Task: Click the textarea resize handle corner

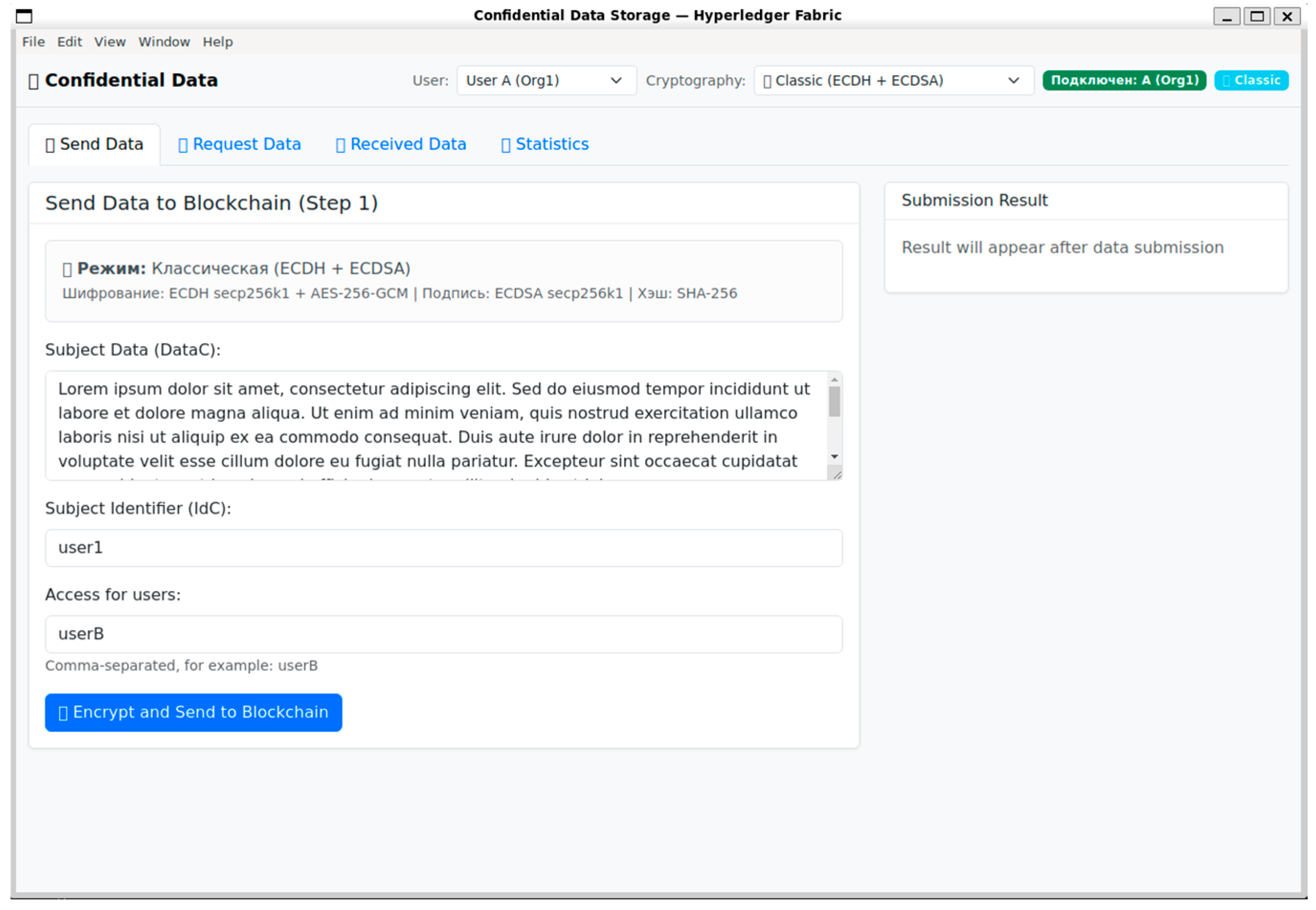Action: point(836,474)
